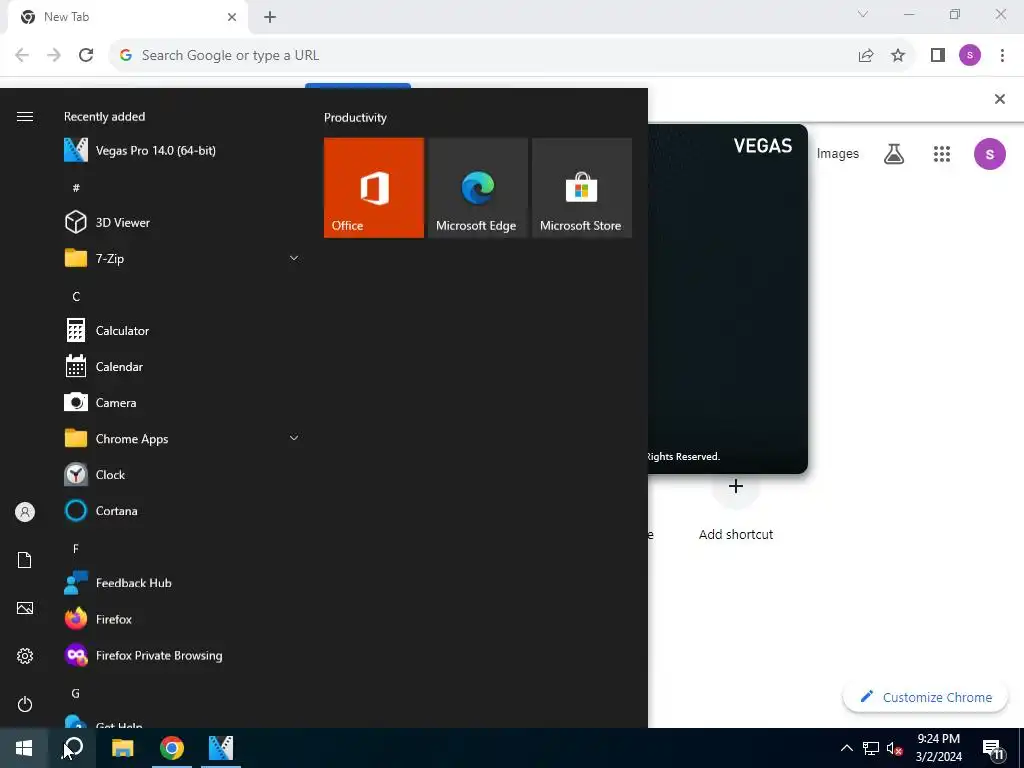Click the taskbar search icon
This screenshot has width=1024, height=768.
pos(73,748)
